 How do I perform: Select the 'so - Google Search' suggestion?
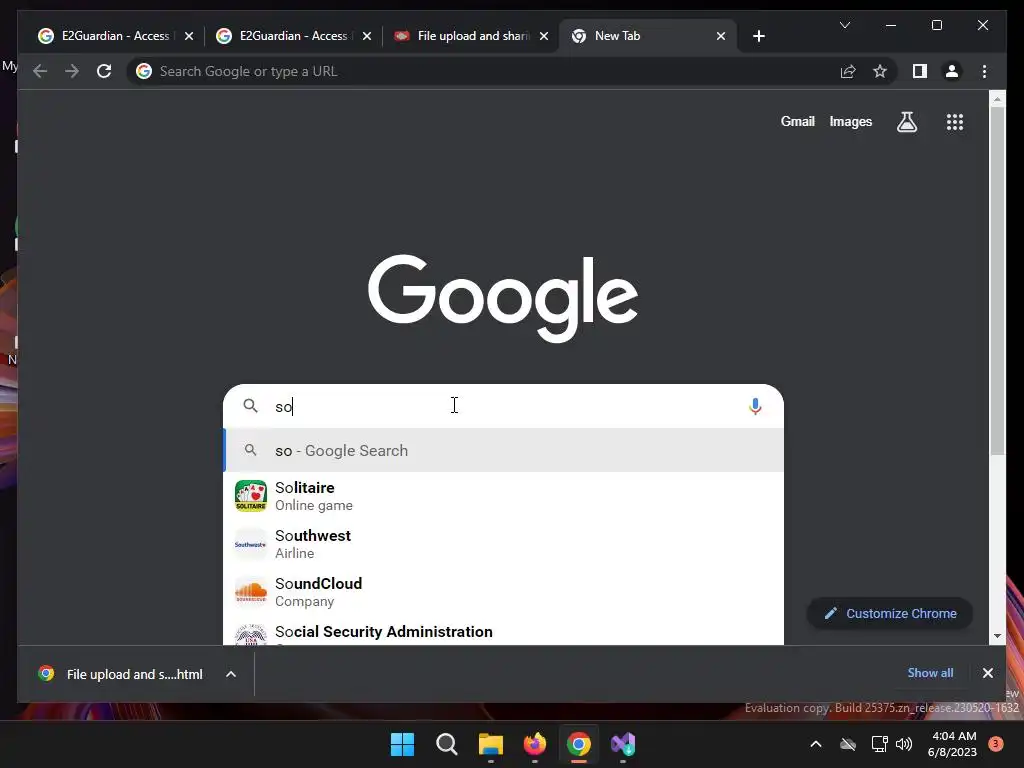tap(504, 450)
